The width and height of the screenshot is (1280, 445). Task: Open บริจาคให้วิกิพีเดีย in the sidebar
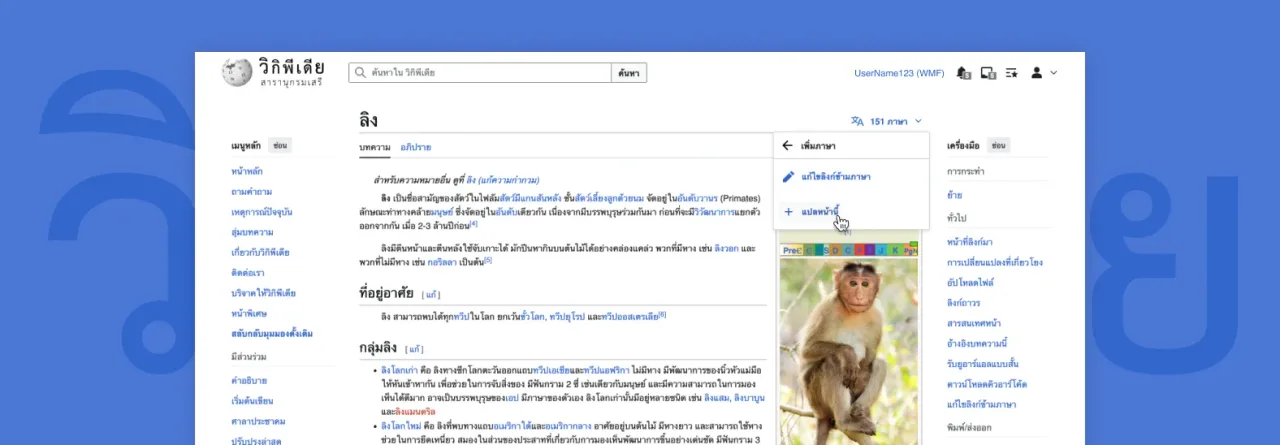coord(263,293)
